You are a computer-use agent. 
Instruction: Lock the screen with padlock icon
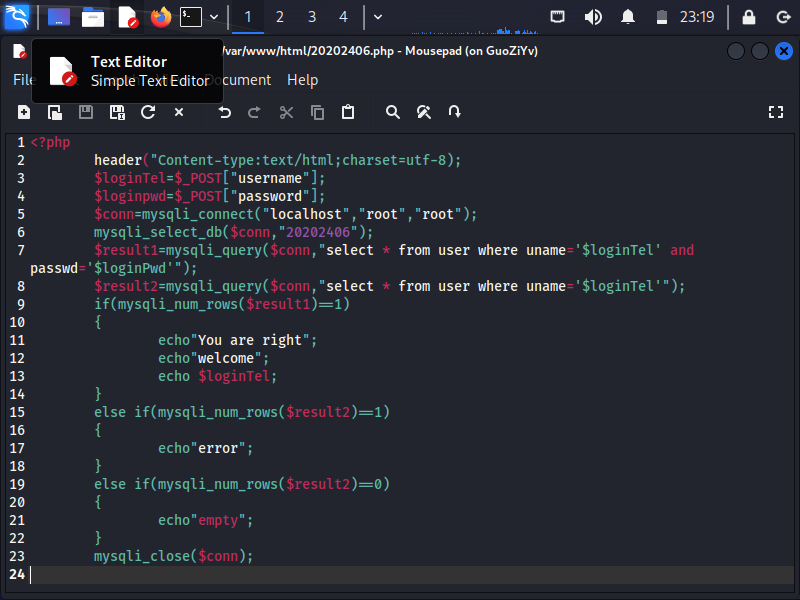tap(748, 17)
